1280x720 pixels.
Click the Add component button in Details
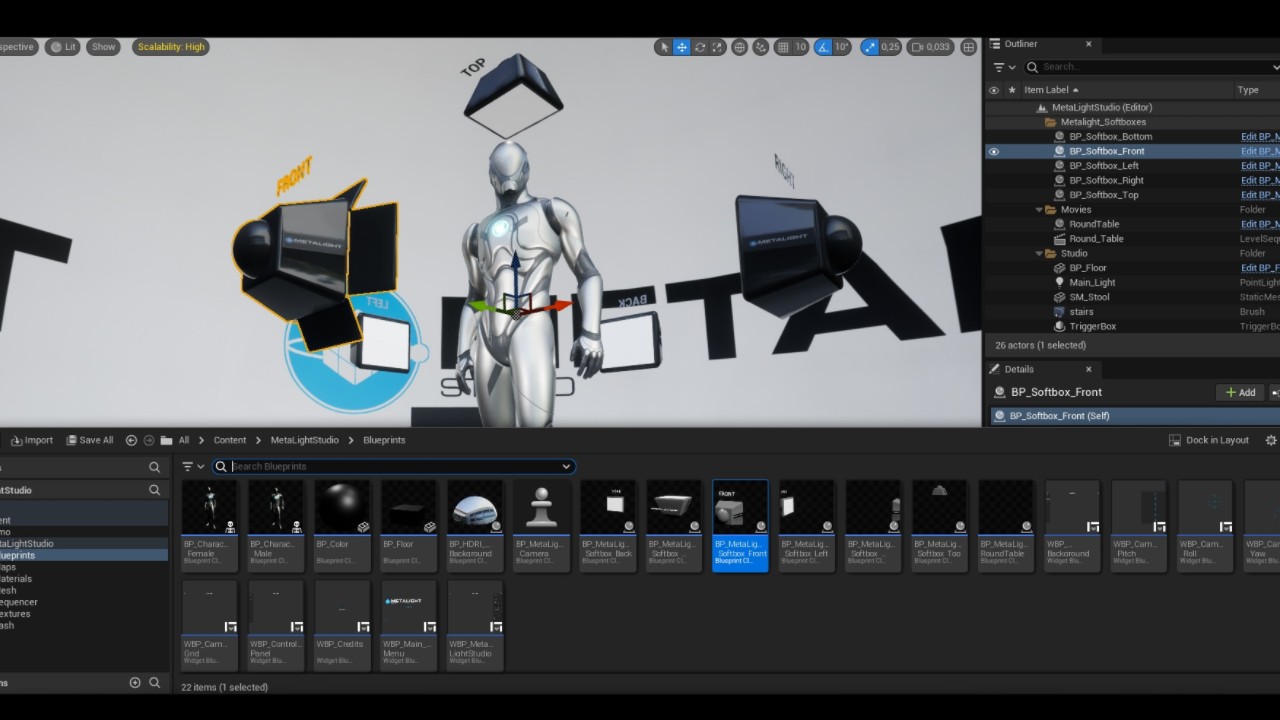pyautogui.click(x=1240, y=393)
